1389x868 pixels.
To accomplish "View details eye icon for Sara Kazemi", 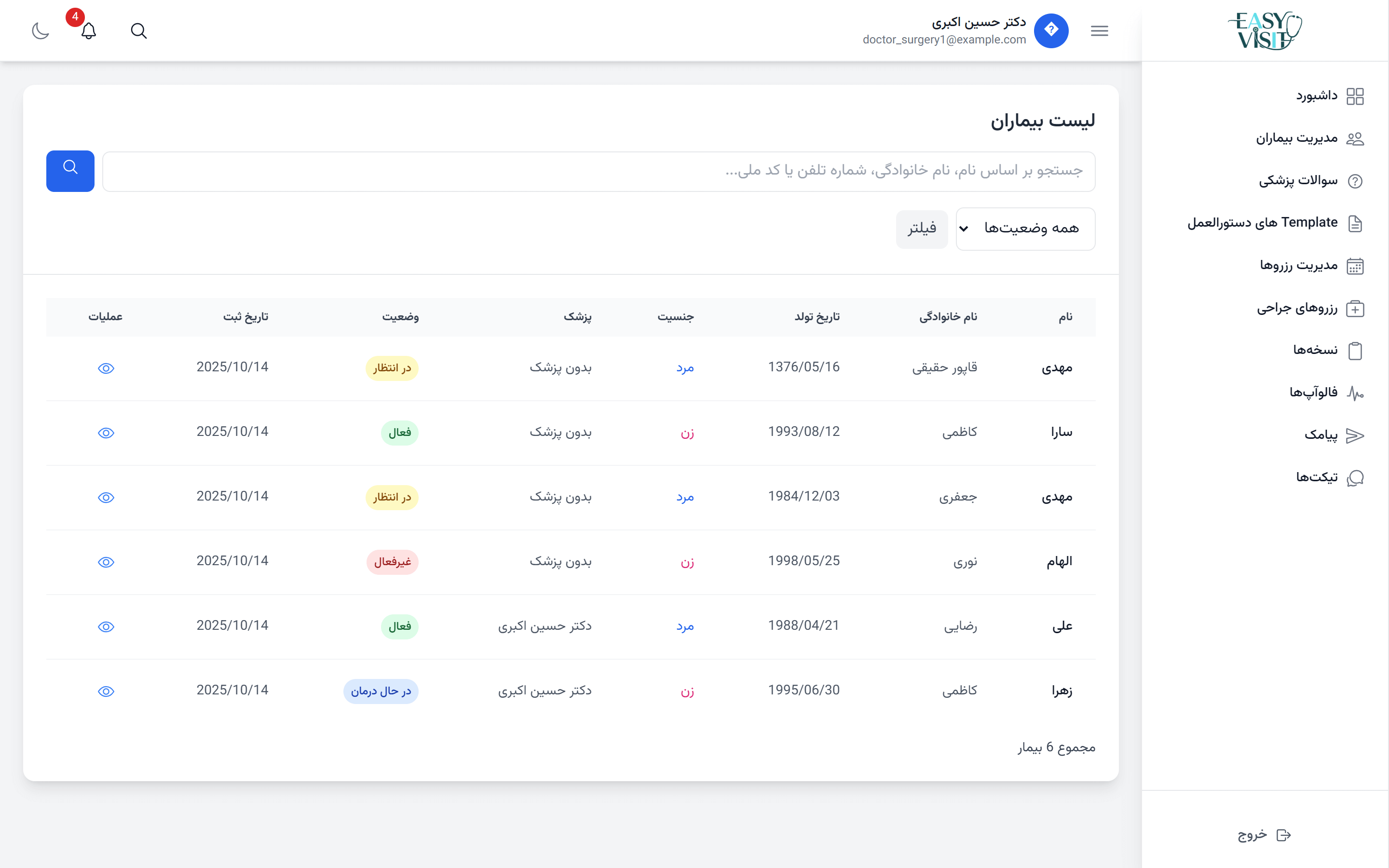I will click(106, 433).
